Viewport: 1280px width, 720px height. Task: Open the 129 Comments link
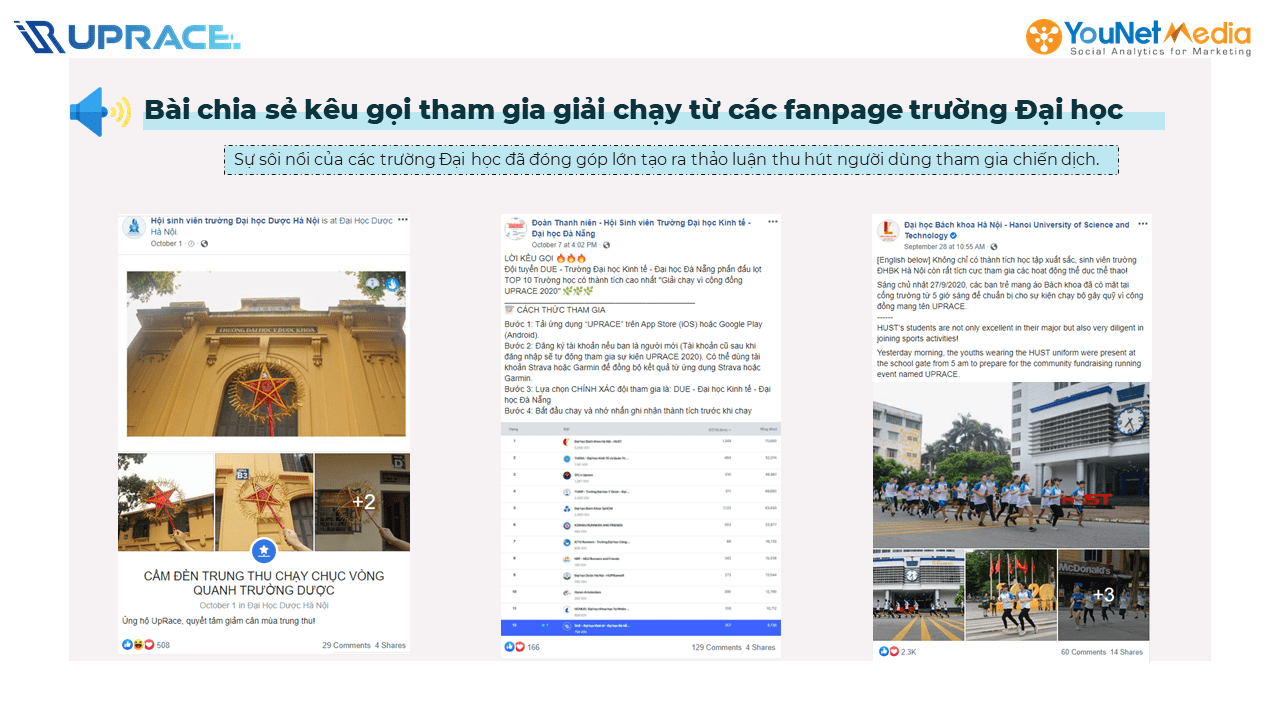point(717,647)
